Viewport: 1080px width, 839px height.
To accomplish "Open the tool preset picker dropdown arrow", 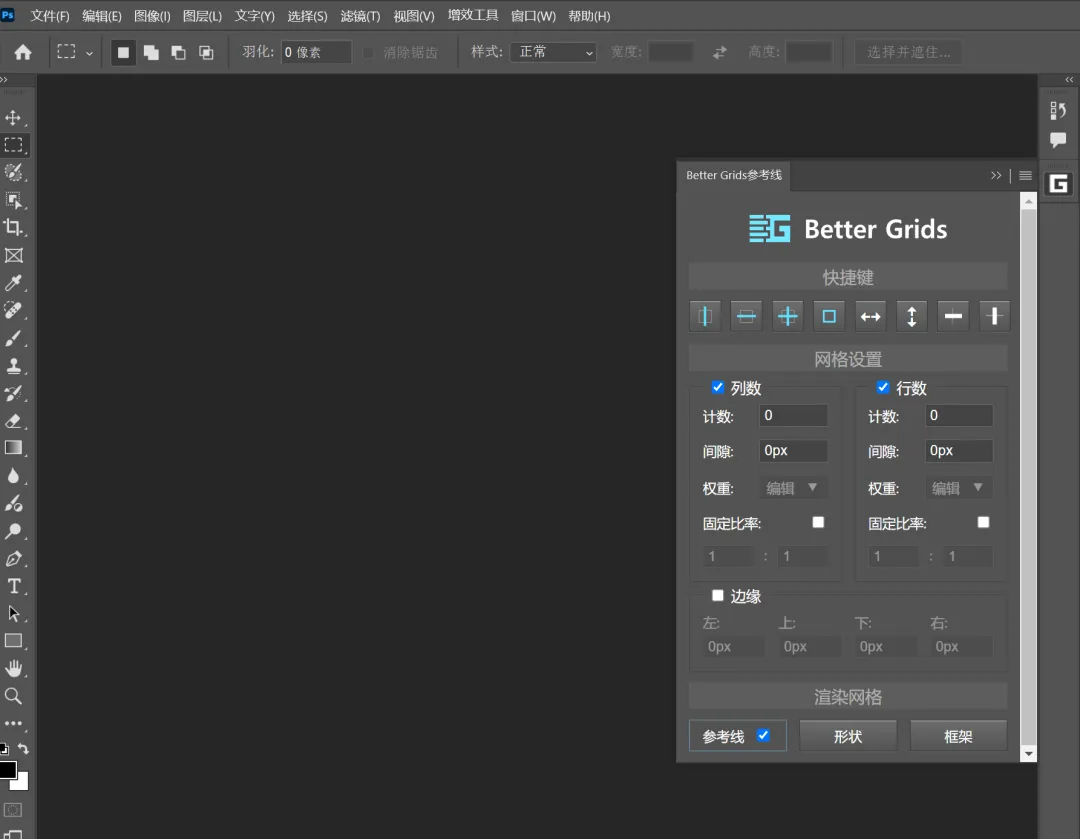I will 89,53.
